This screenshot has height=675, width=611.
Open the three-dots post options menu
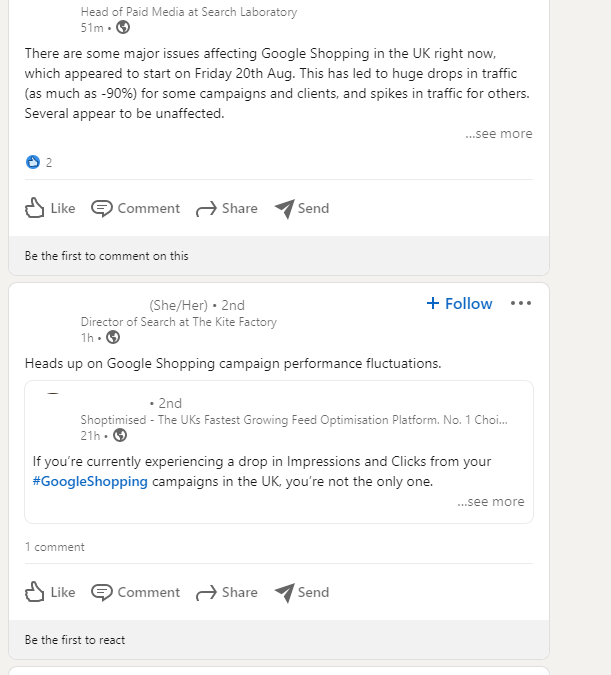click(x=521, y=303)
